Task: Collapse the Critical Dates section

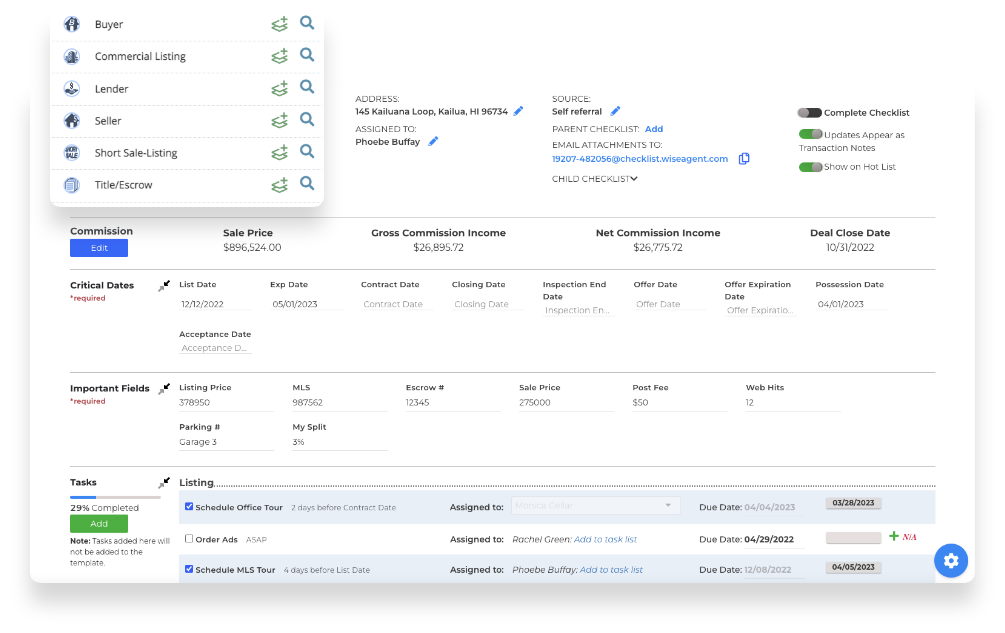Action: coord(164,286)
